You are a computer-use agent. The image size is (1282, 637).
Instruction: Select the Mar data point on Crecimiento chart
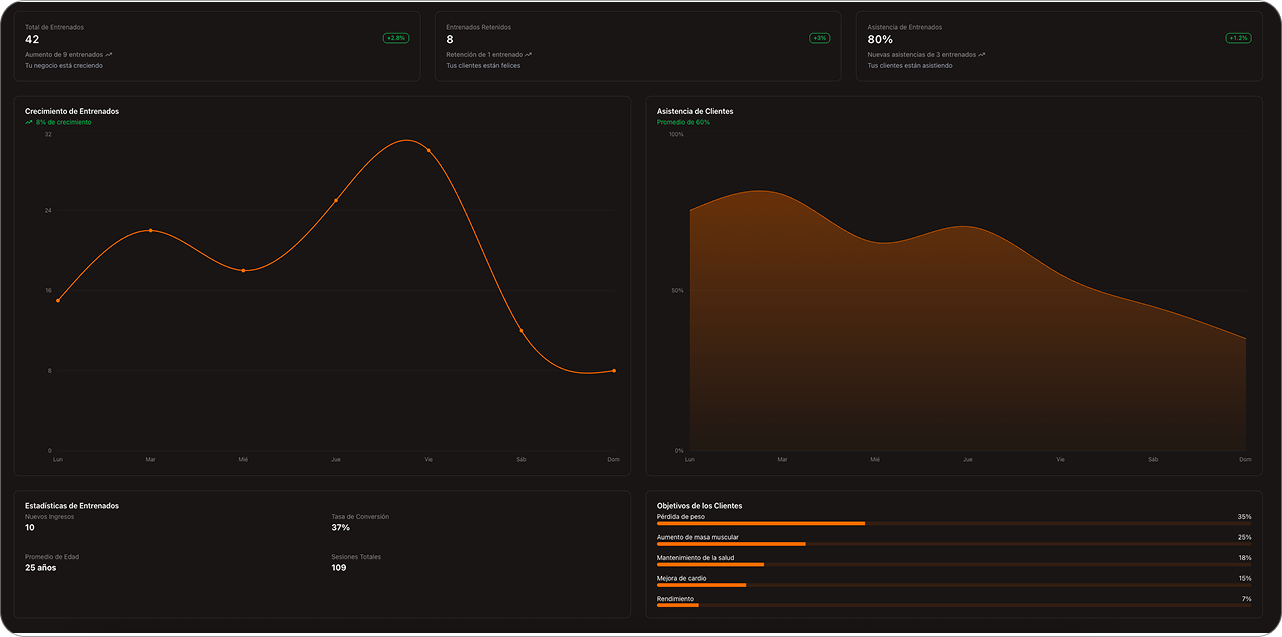[151, 231]
